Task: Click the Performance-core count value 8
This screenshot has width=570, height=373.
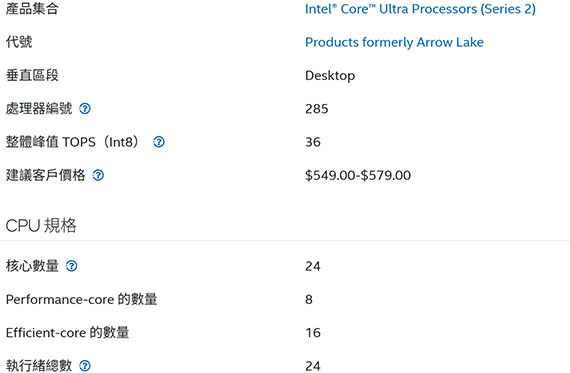Action: pyautogui.click(x=309, y=300)
